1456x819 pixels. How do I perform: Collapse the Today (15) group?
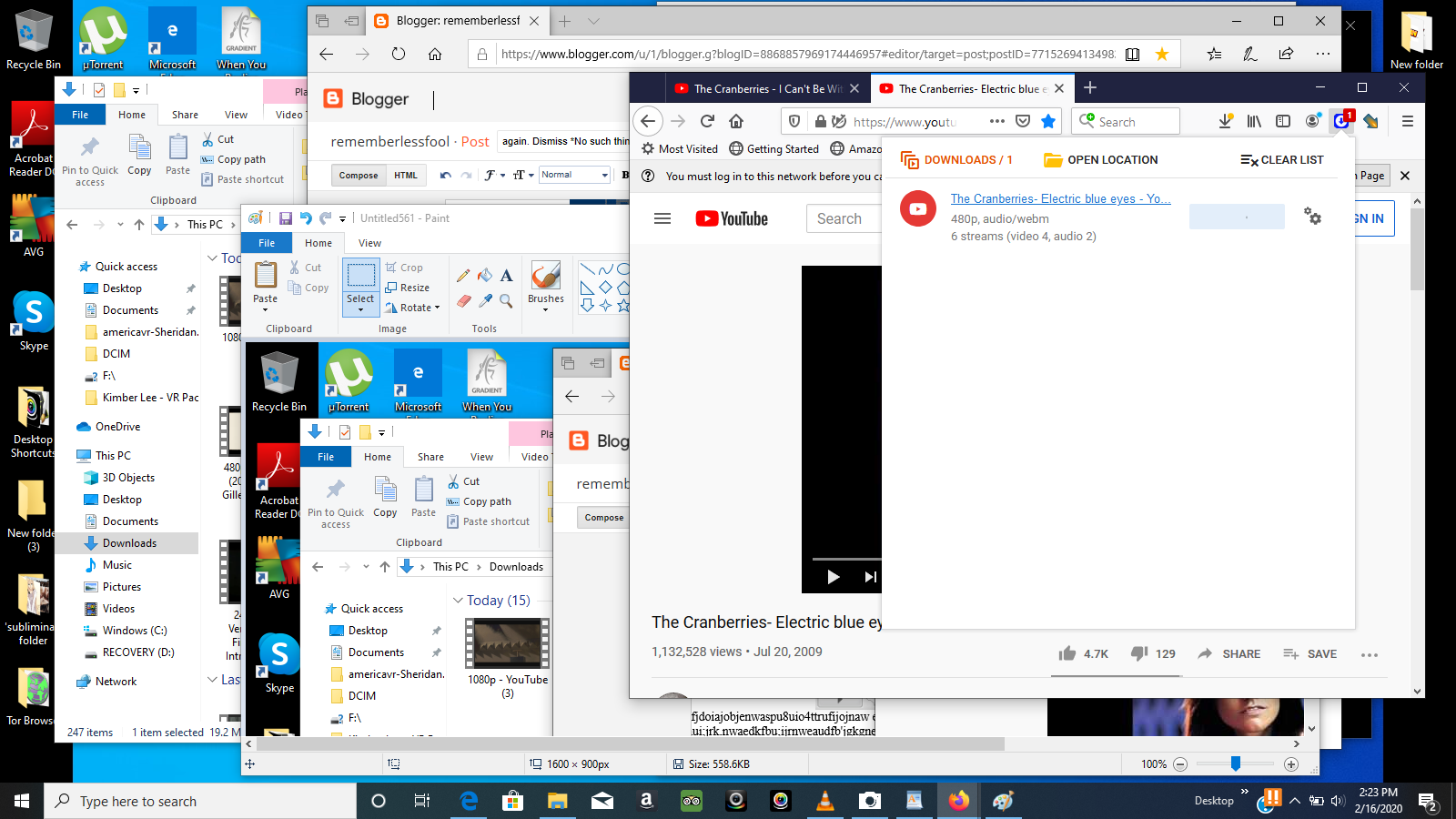(x=459, y=601)
